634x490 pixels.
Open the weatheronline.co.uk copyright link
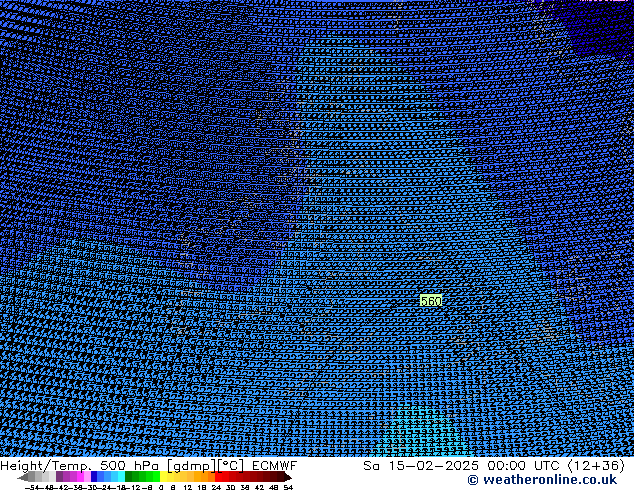[542, 480]
